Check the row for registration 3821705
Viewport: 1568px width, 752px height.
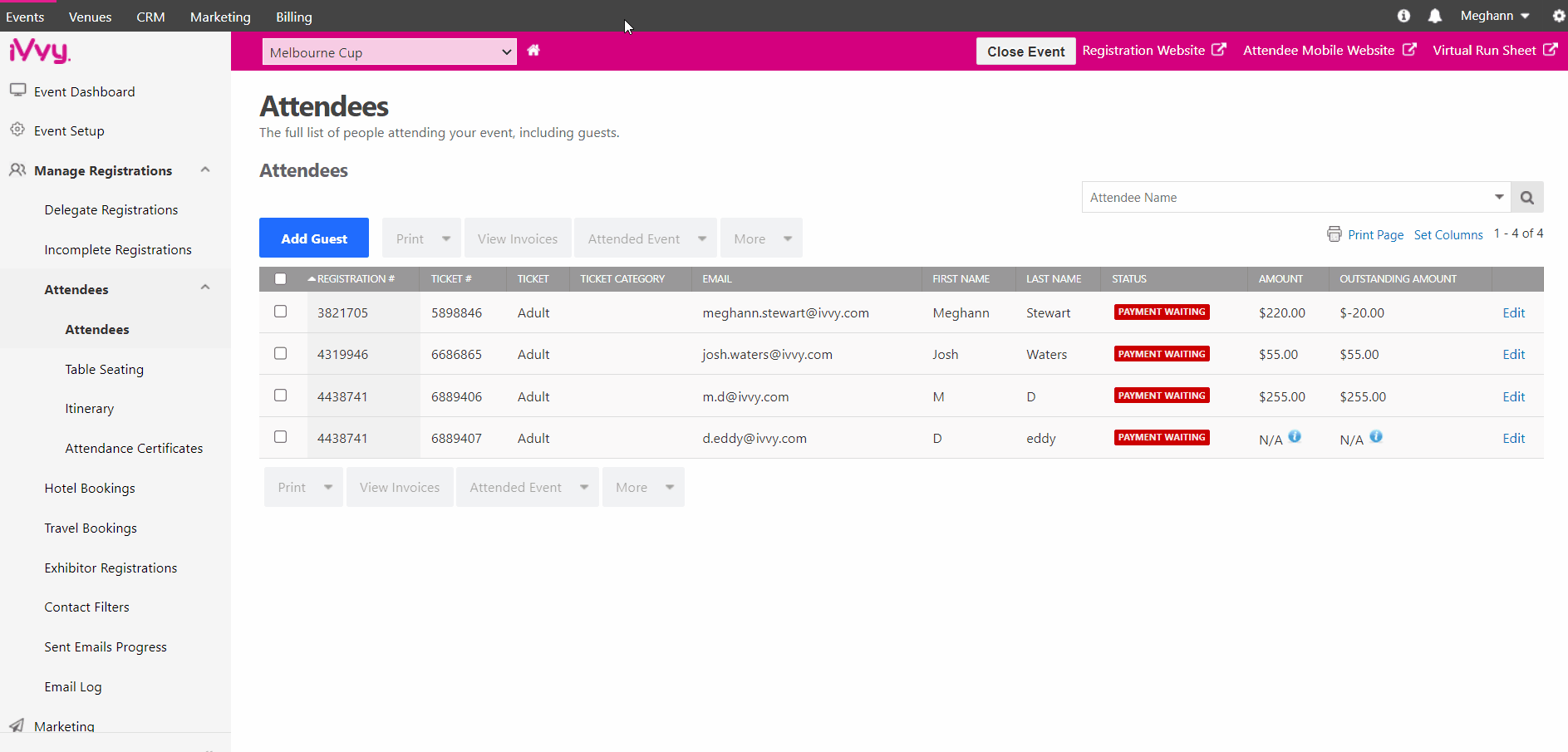[280, 312]
